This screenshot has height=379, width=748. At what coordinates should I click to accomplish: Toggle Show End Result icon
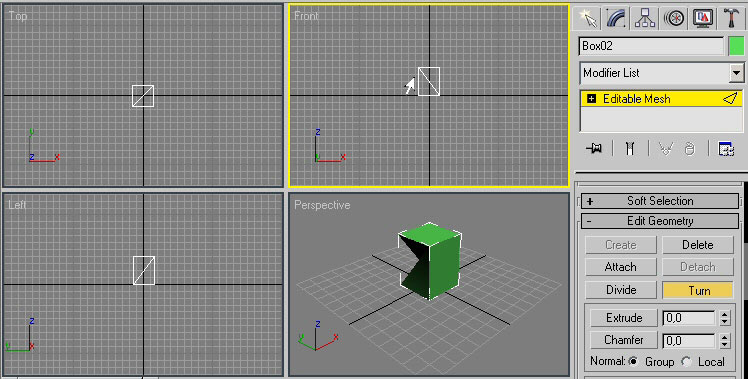coord(630,148)
